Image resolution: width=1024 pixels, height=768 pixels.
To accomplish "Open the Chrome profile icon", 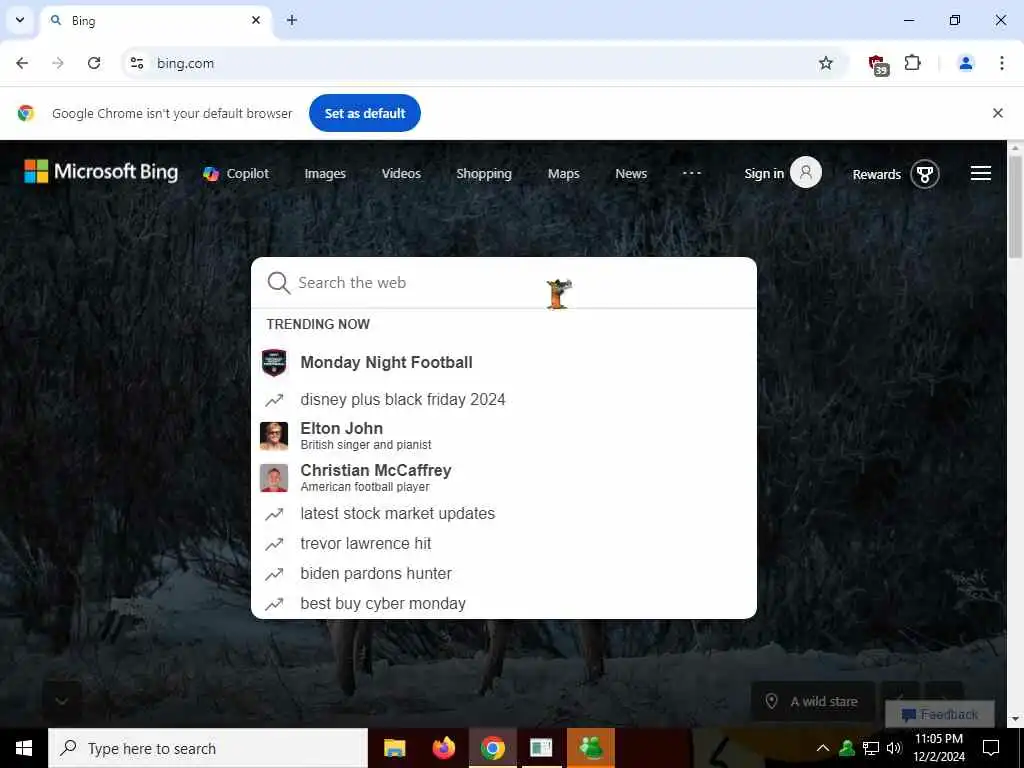I will point(965,63).
